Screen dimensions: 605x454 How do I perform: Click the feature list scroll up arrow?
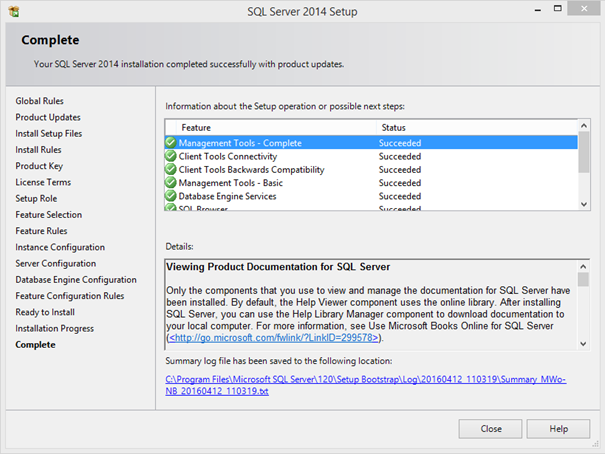[x=584, y=126]
